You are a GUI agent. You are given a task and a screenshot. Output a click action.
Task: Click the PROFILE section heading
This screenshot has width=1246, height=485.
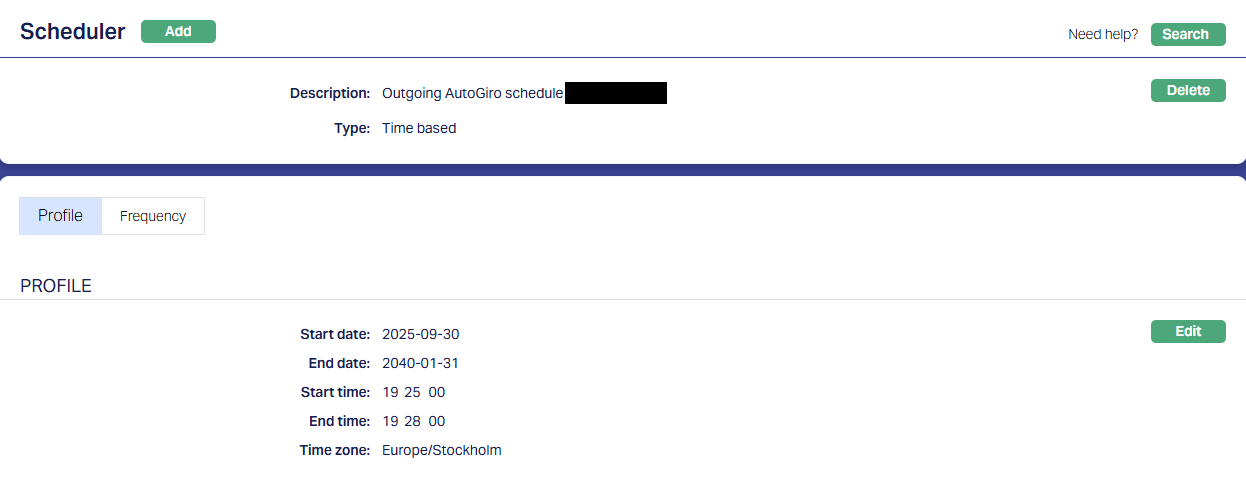coord(56,286)
